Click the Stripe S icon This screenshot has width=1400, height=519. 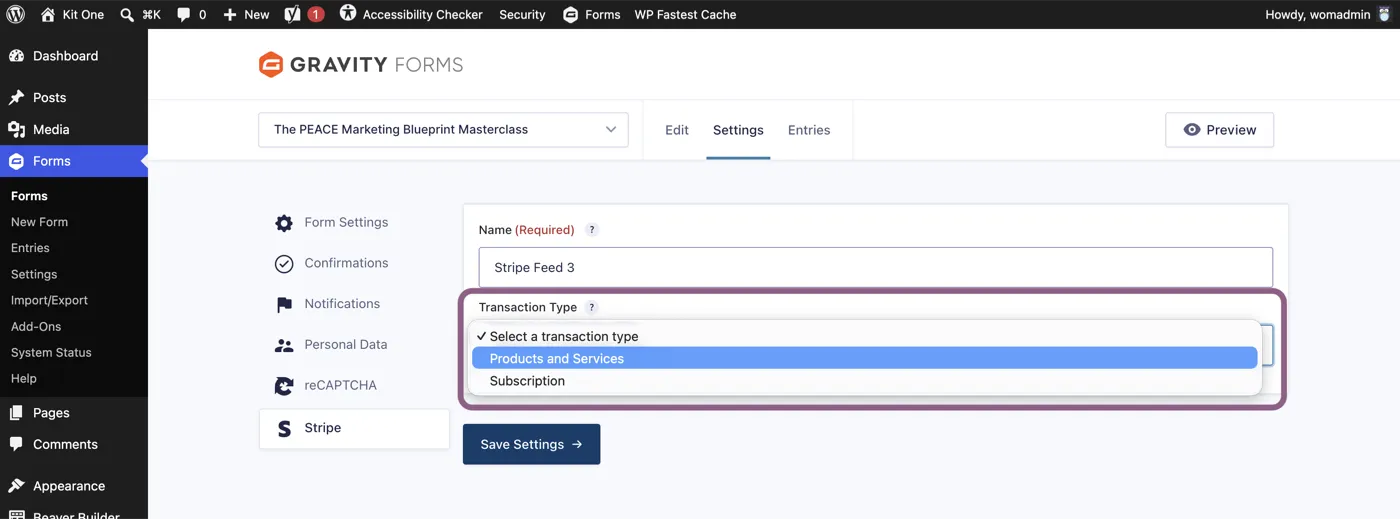[x=284, y=428]
